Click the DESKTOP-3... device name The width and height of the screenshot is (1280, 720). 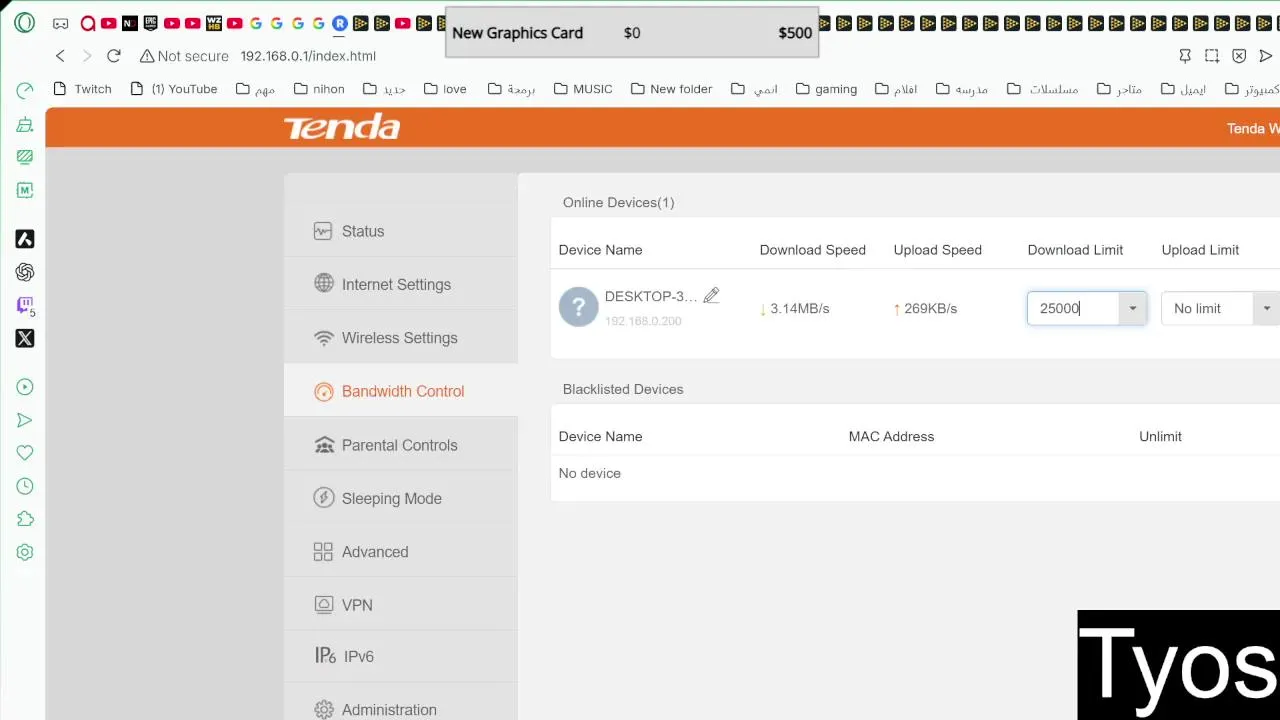click(x=651, y=296)
